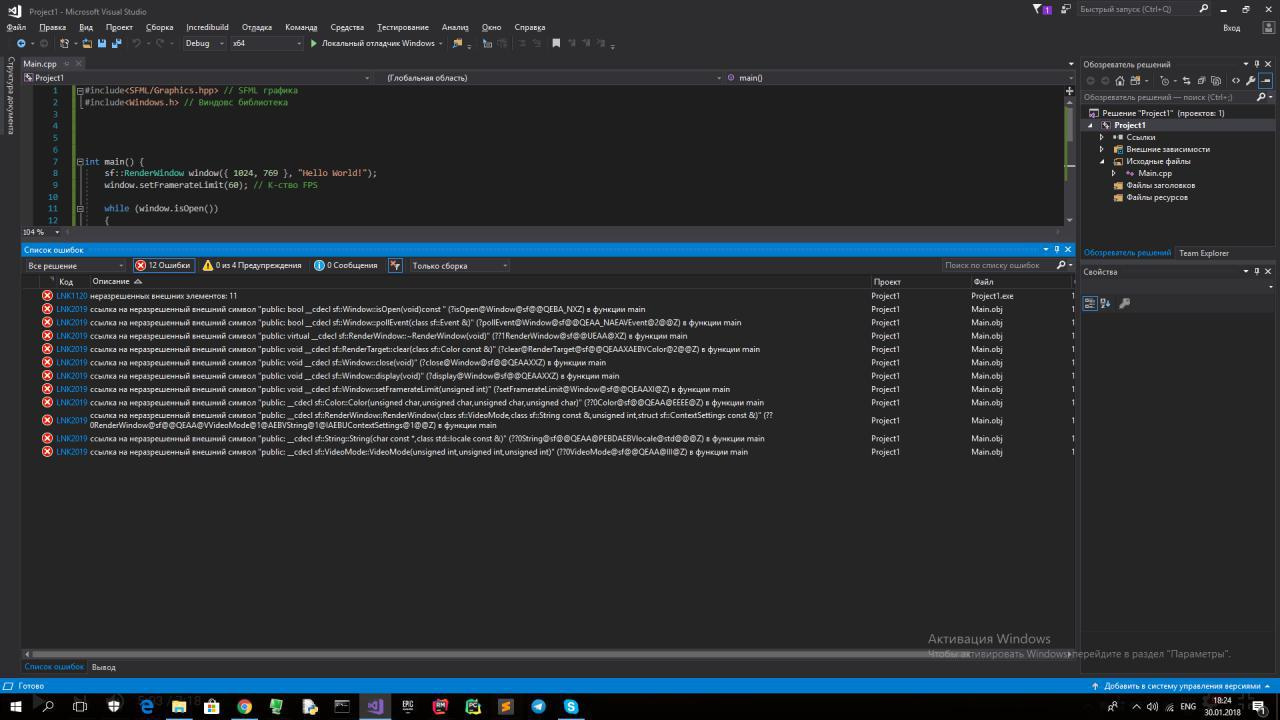Click the Home icon in Solution Explorer
Viewport: 1280px width, 720px height.
click(x=1120, y=81)
